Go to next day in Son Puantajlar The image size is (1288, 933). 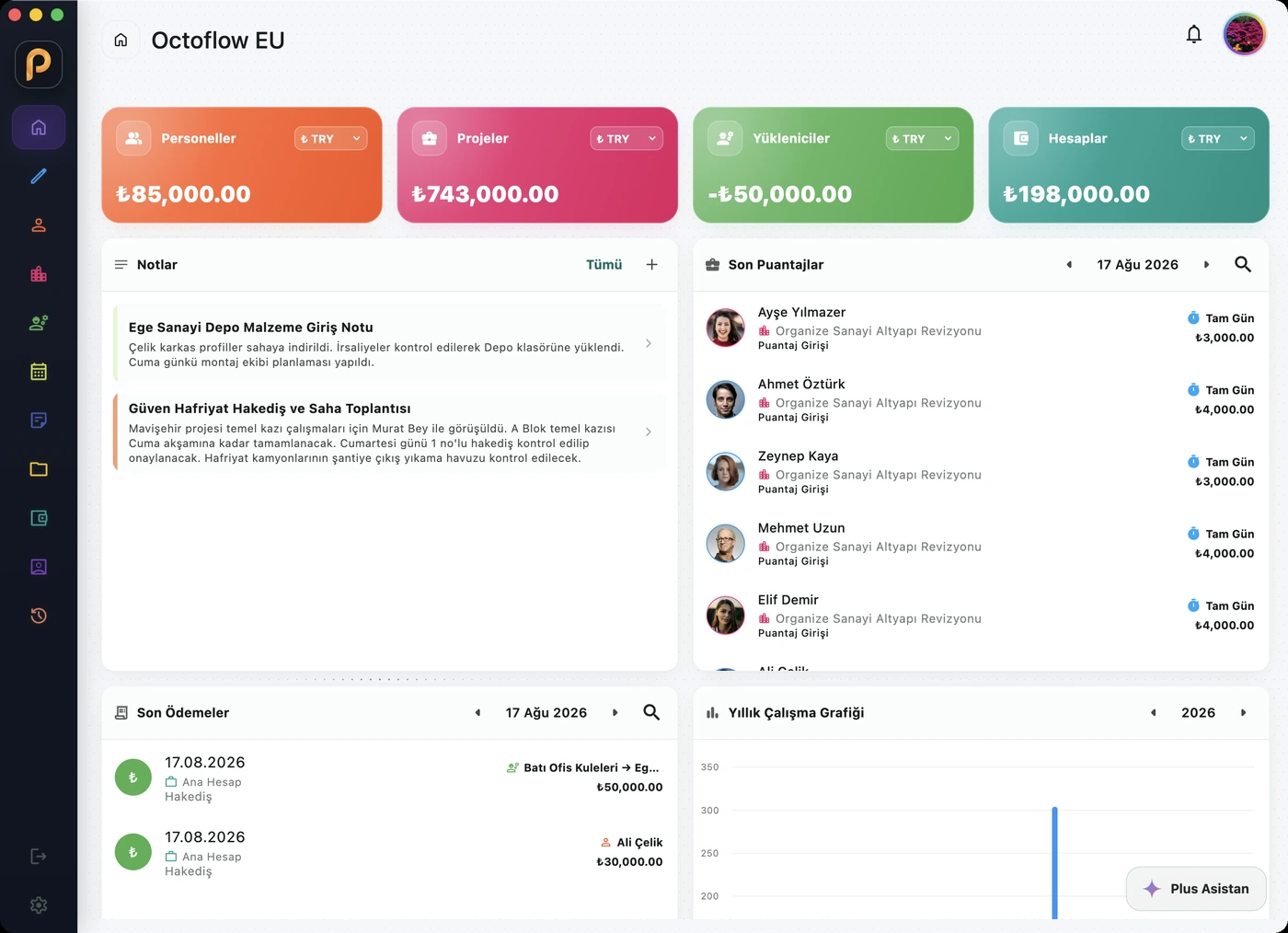point(1206,264)
